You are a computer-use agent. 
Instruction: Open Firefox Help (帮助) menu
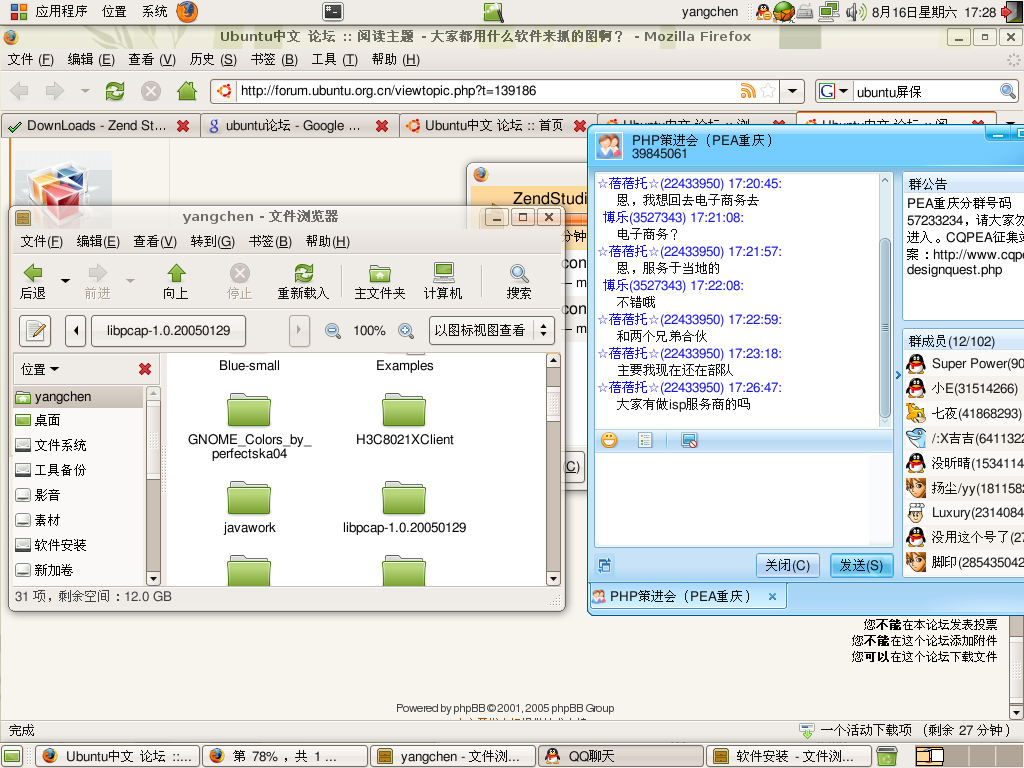pos(396,59)
